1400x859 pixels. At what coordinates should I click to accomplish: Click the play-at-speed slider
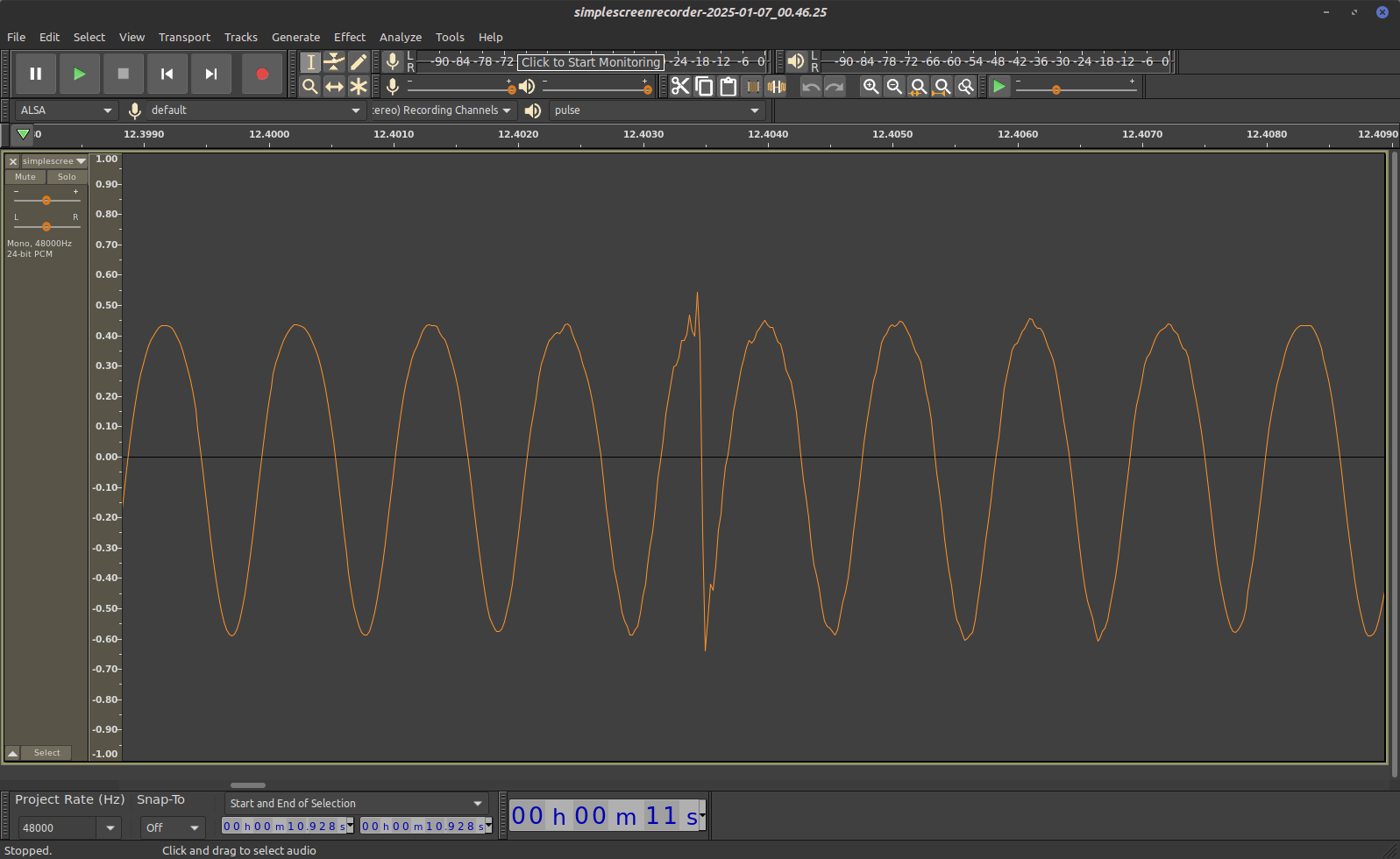pos(1076,87)
